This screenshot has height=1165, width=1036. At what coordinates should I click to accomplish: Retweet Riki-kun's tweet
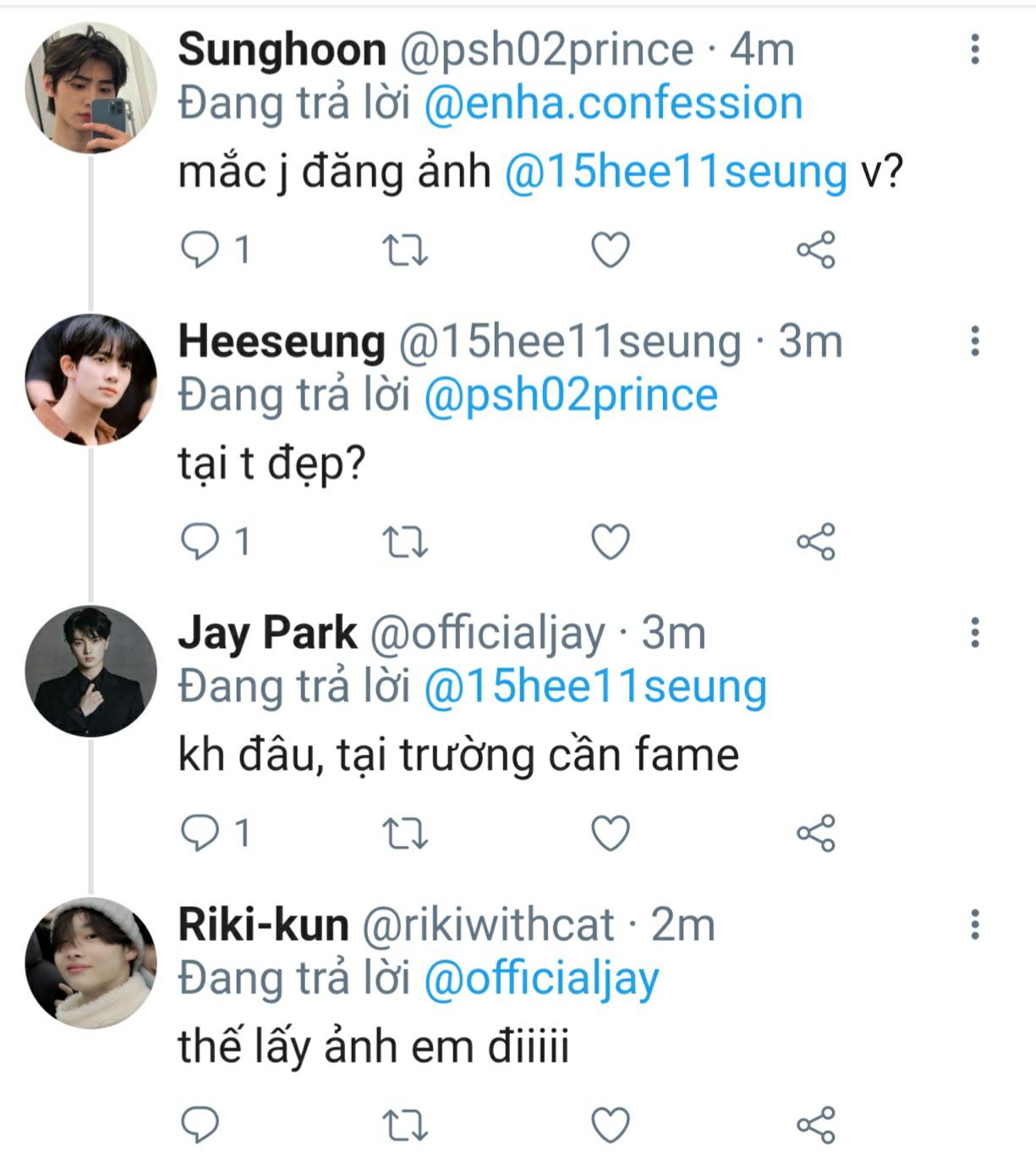[405, 1125]
